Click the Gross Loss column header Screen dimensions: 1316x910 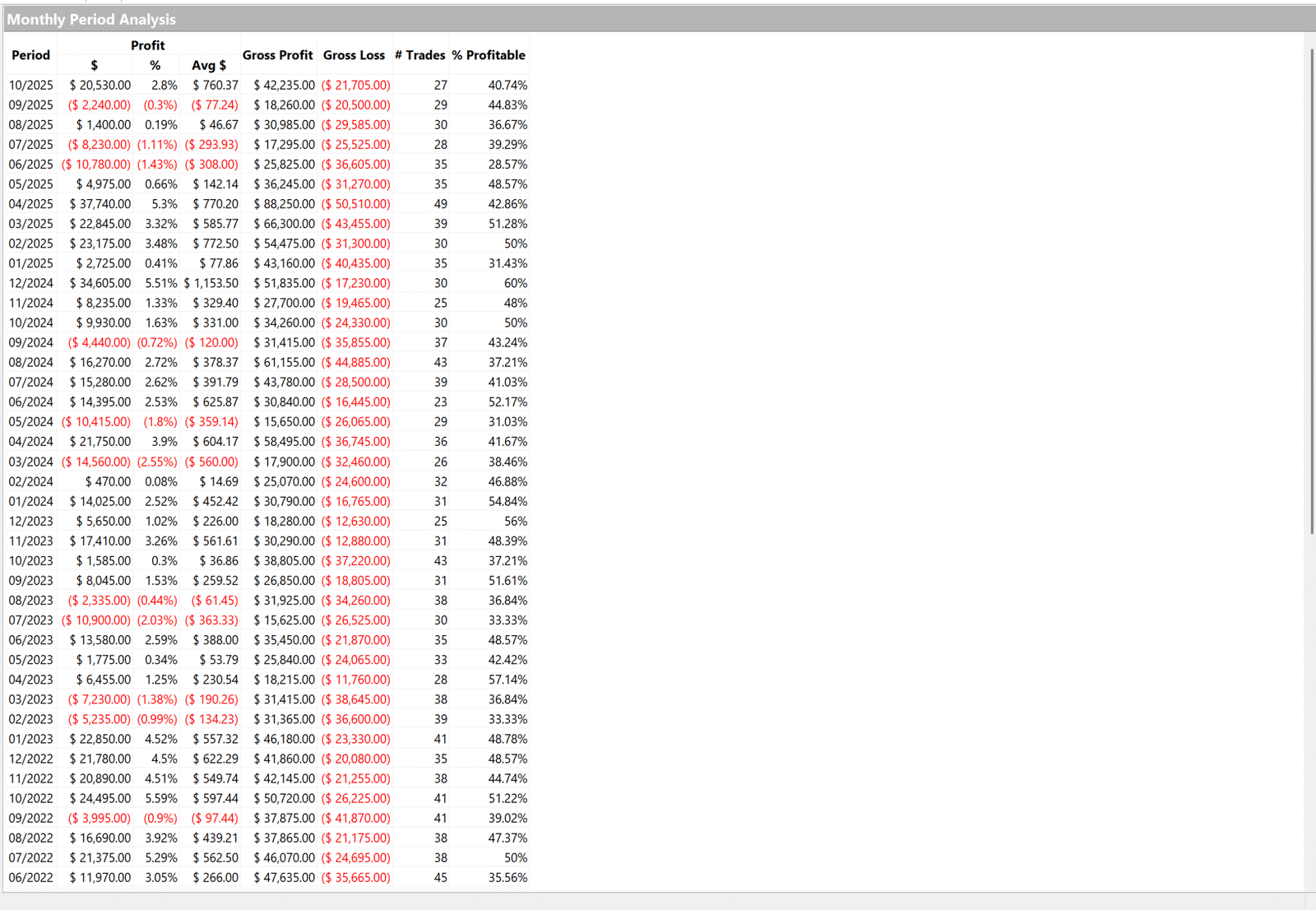click(354, 55)
